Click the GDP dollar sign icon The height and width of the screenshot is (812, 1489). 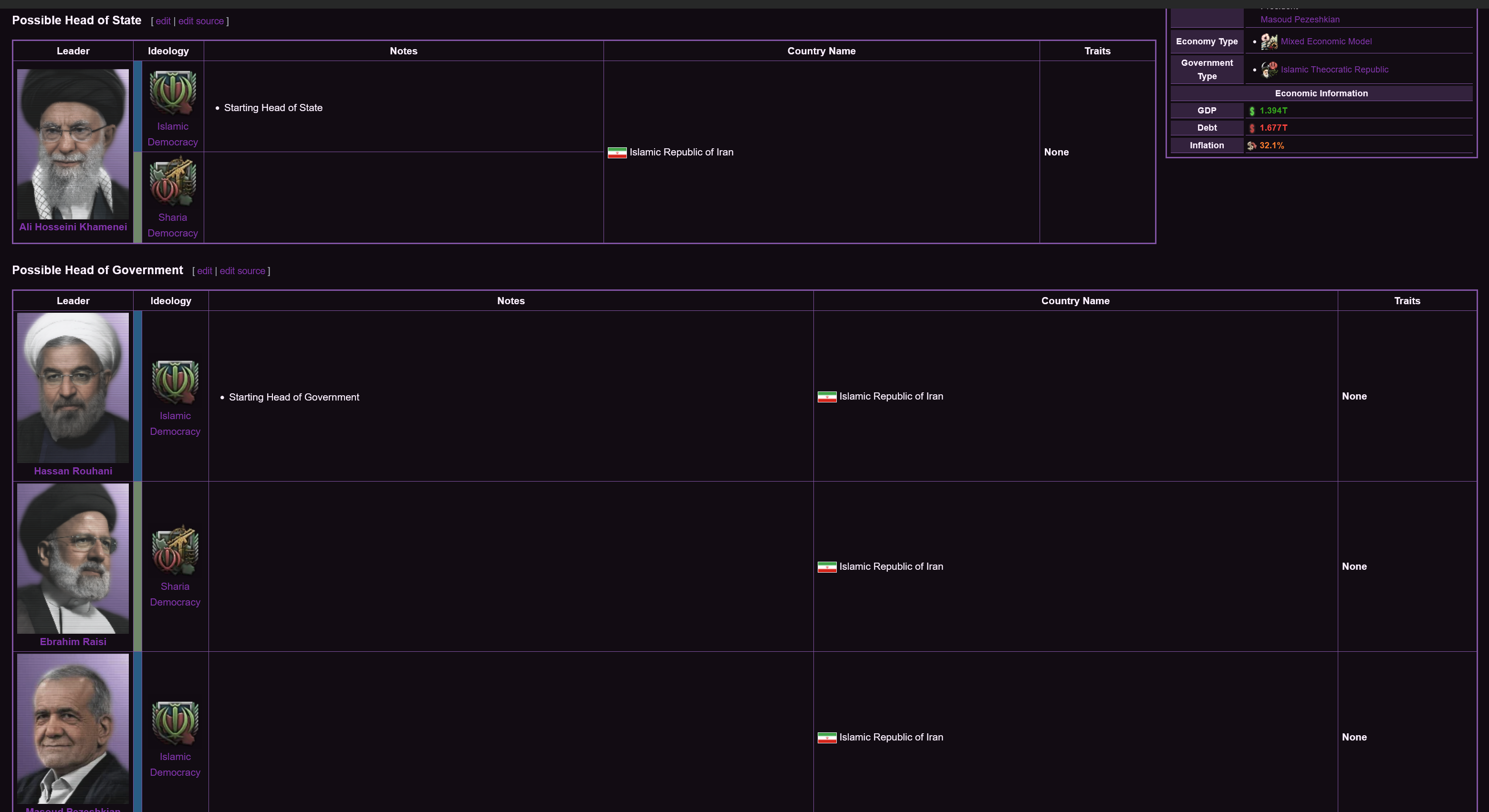click(1252, 111)
